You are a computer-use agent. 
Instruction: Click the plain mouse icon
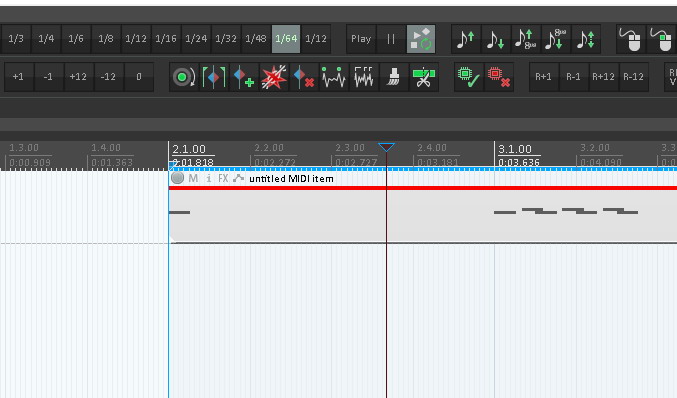[x=631, y=39]
